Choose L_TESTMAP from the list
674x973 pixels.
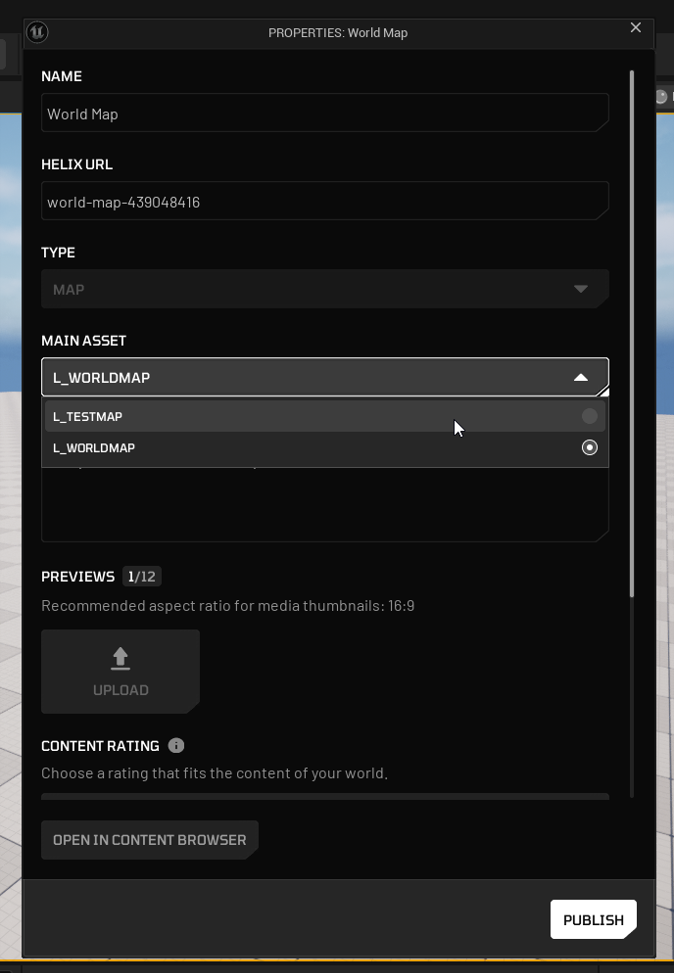325,416
